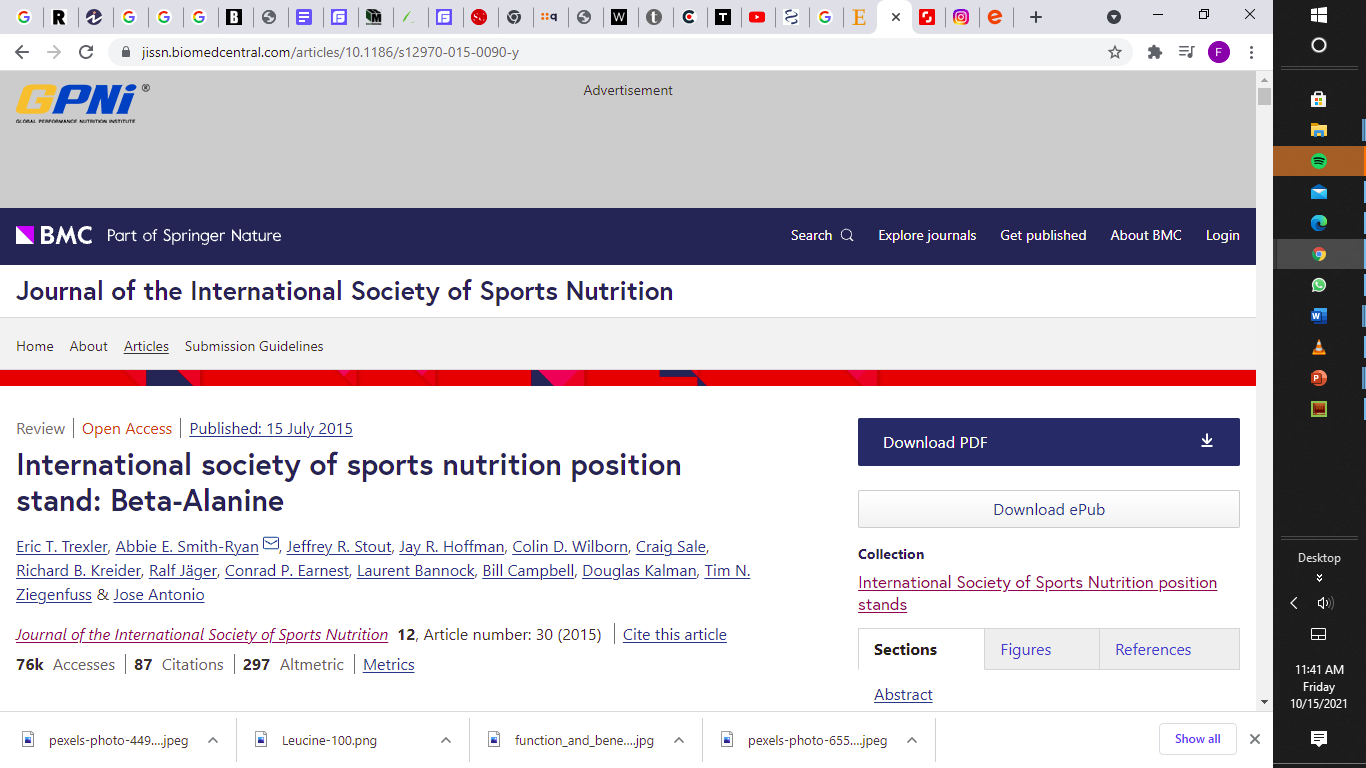Click the email envelope next to Smith-Ryan
The width and height of the screenshot is (1366, 768).
tap(271, 544)
